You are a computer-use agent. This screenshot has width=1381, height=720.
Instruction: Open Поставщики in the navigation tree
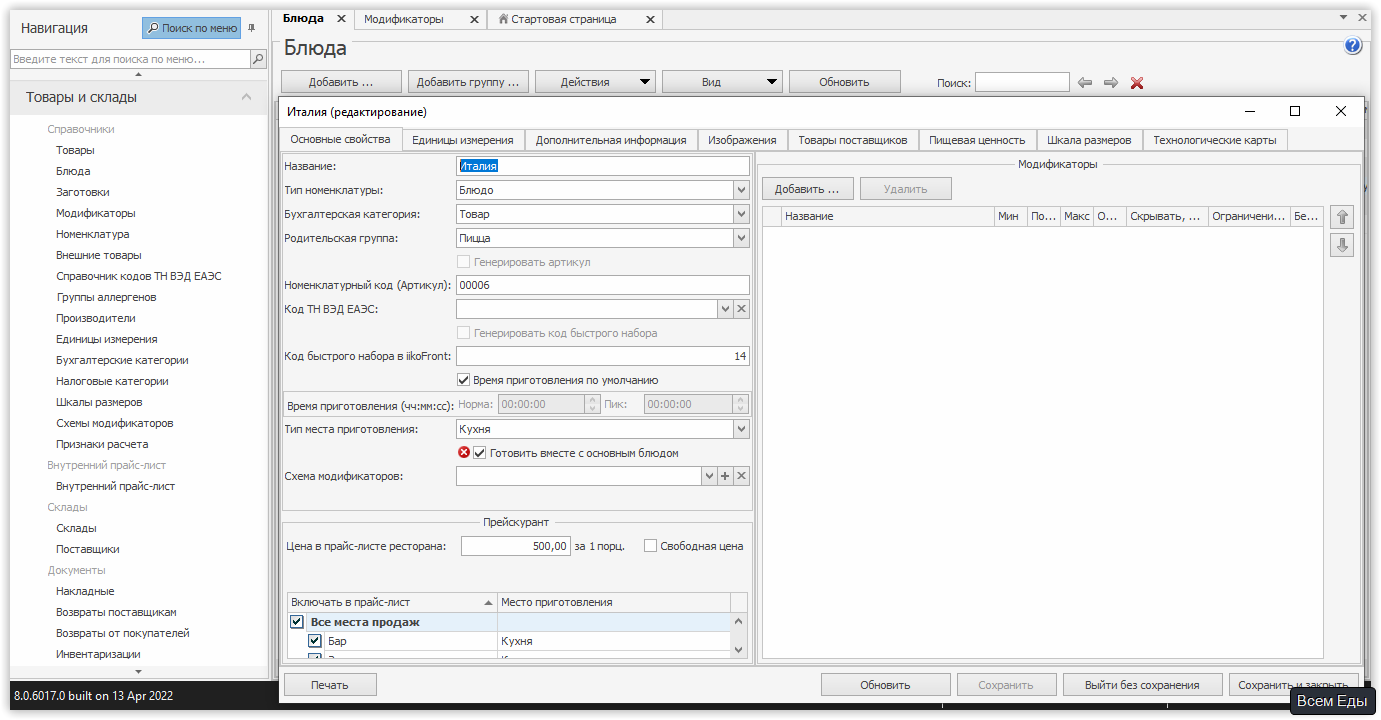(x=88, y=549)
